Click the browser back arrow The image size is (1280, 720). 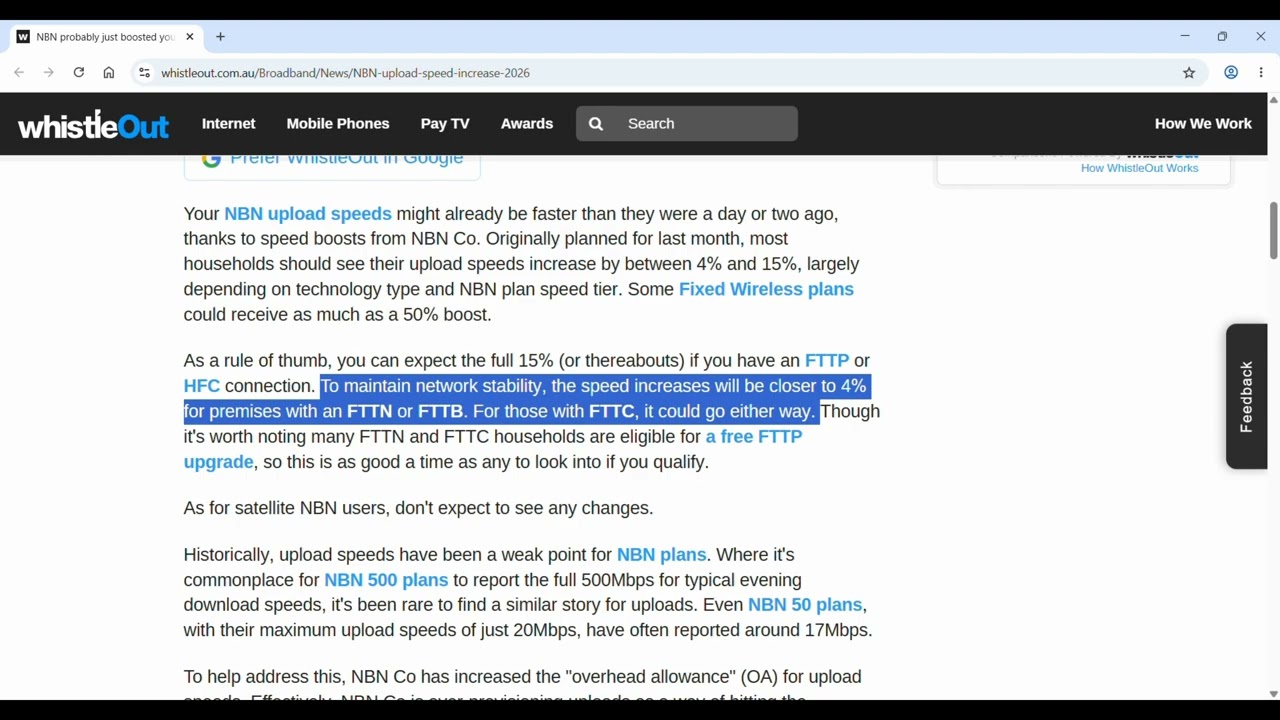pos(19,73)
